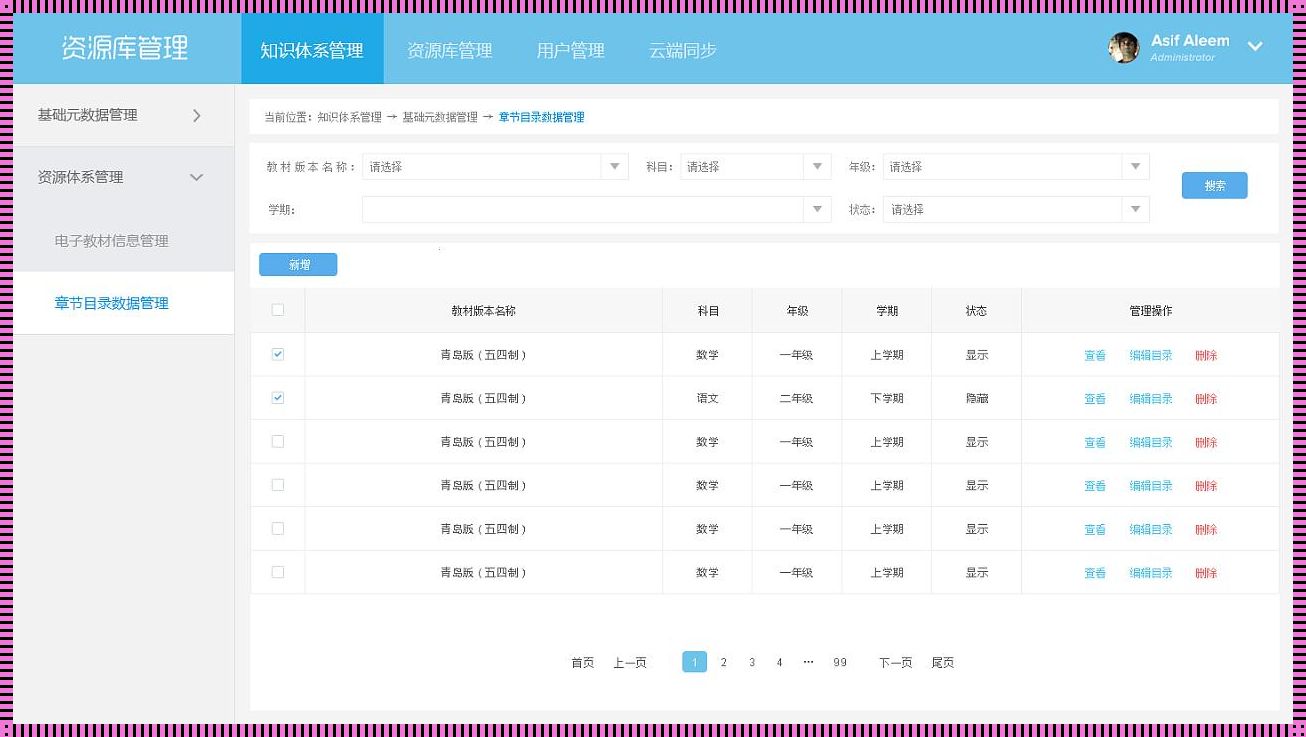Uncheck the checked checkbox of the 数学 row
The width and height of the screenshot is (1306, 737).
click(278, 354)
